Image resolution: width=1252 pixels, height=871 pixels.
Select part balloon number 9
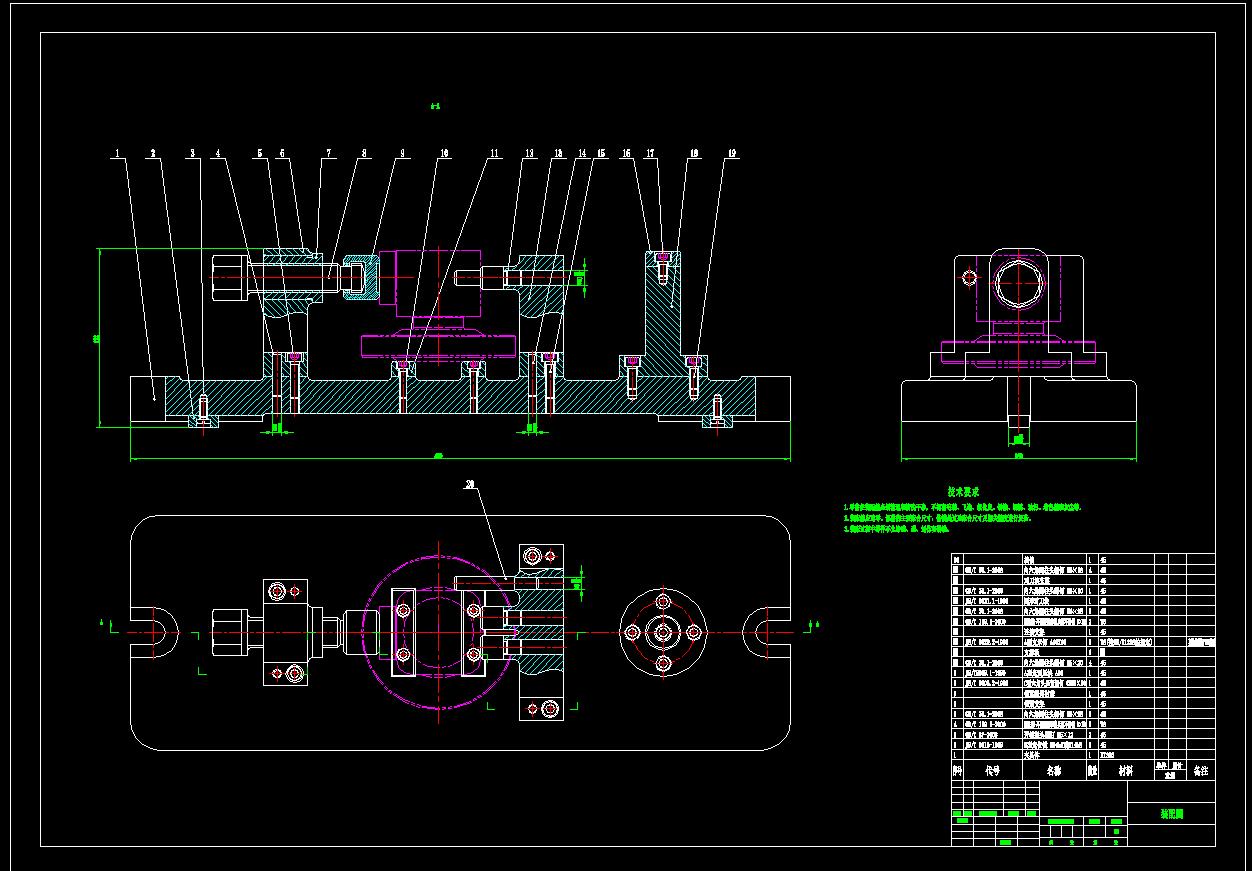click(x=403, y=154)
